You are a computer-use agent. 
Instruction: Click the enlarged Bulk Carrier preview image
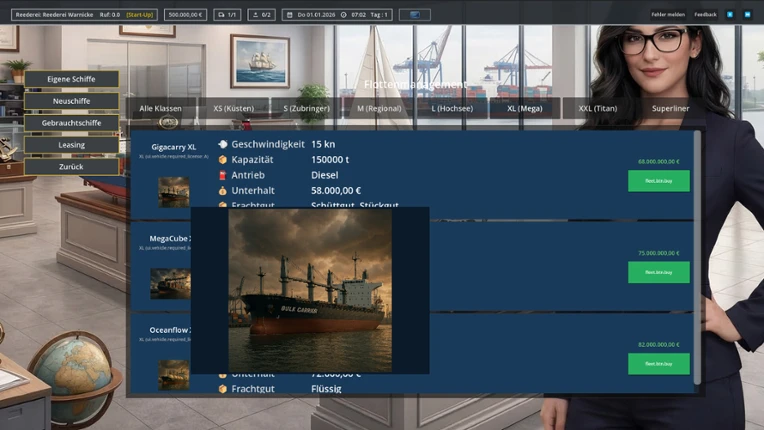click(310, 291)
